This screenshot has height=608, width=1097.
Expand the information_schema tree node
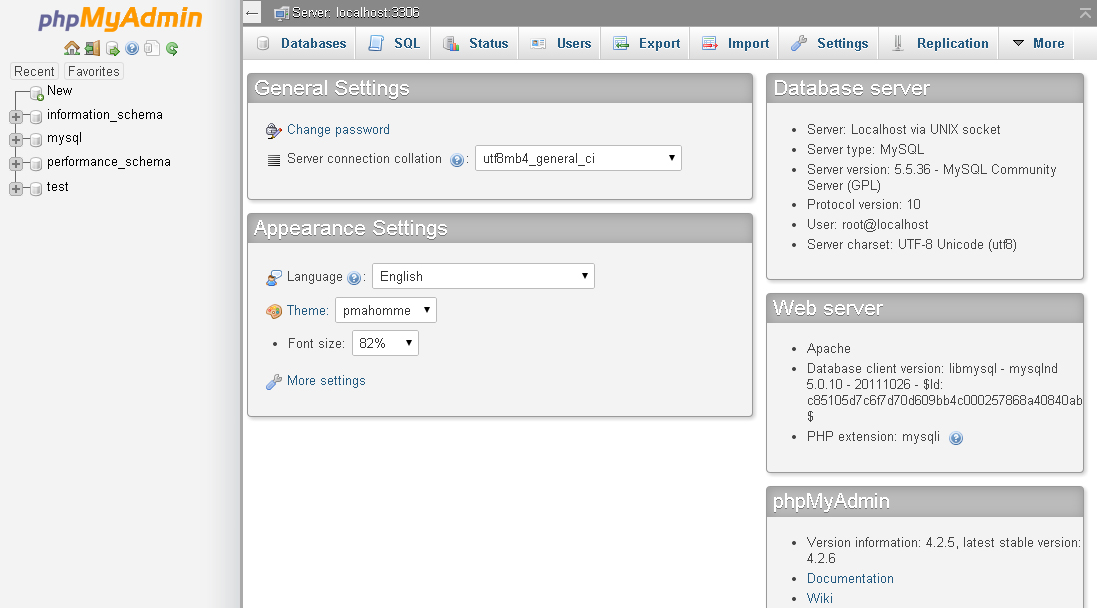tap(15, 117)
